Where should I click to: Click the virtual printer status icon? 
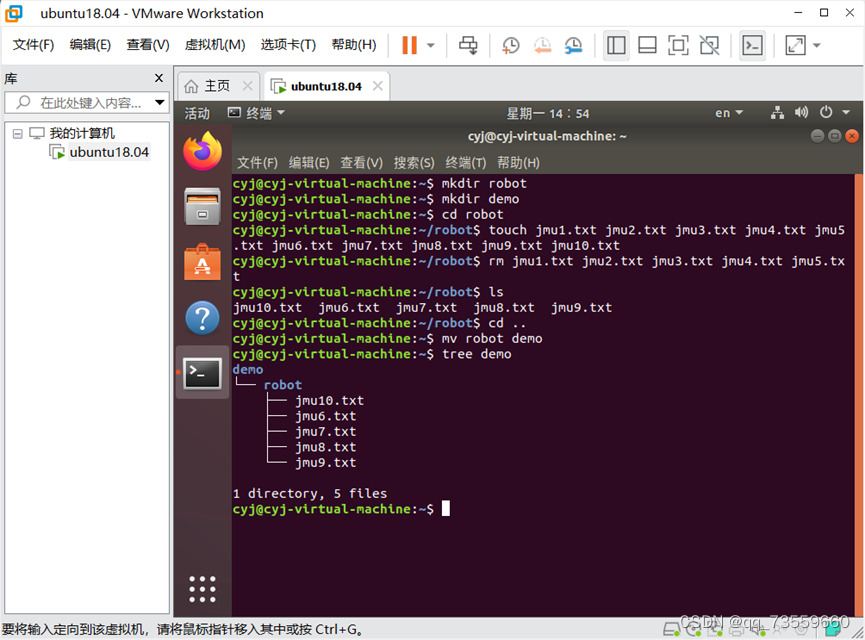735,630
